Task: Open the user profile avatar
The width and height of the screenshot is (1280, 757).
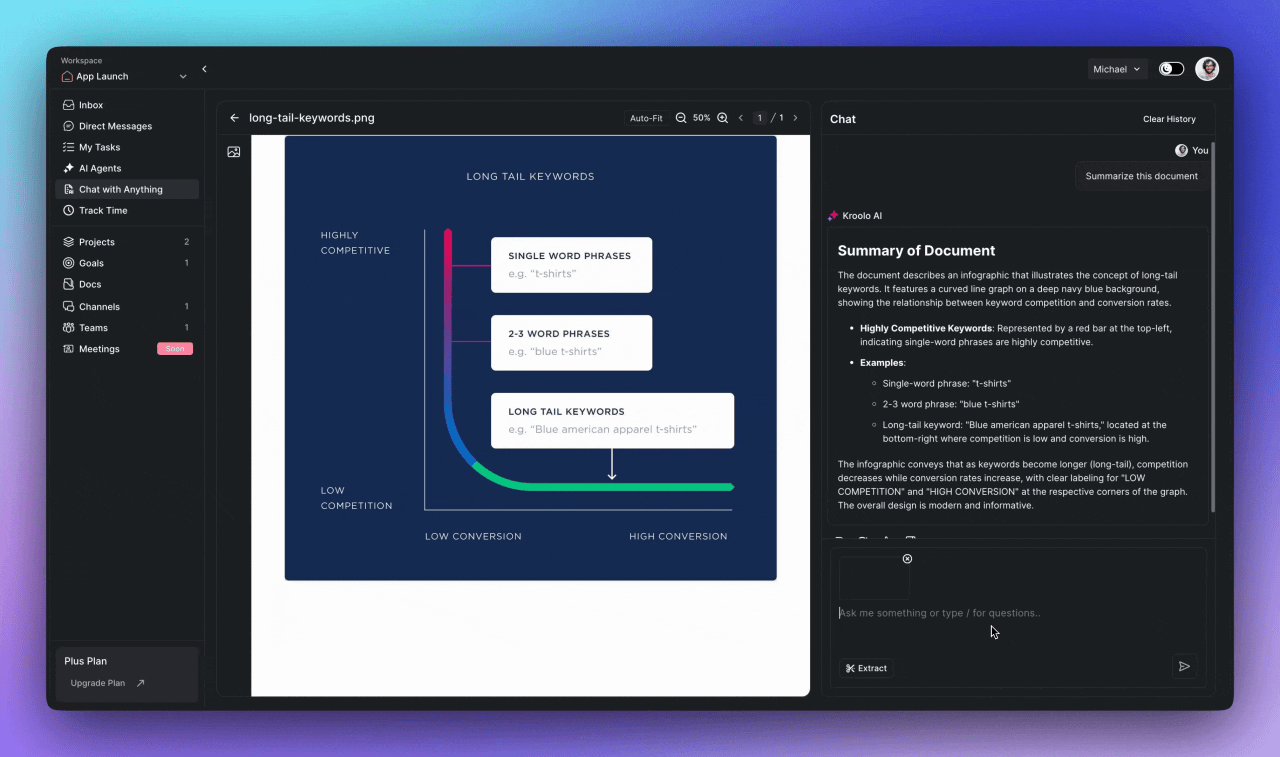Action: pyautogui.click(x=1207, y=69)
